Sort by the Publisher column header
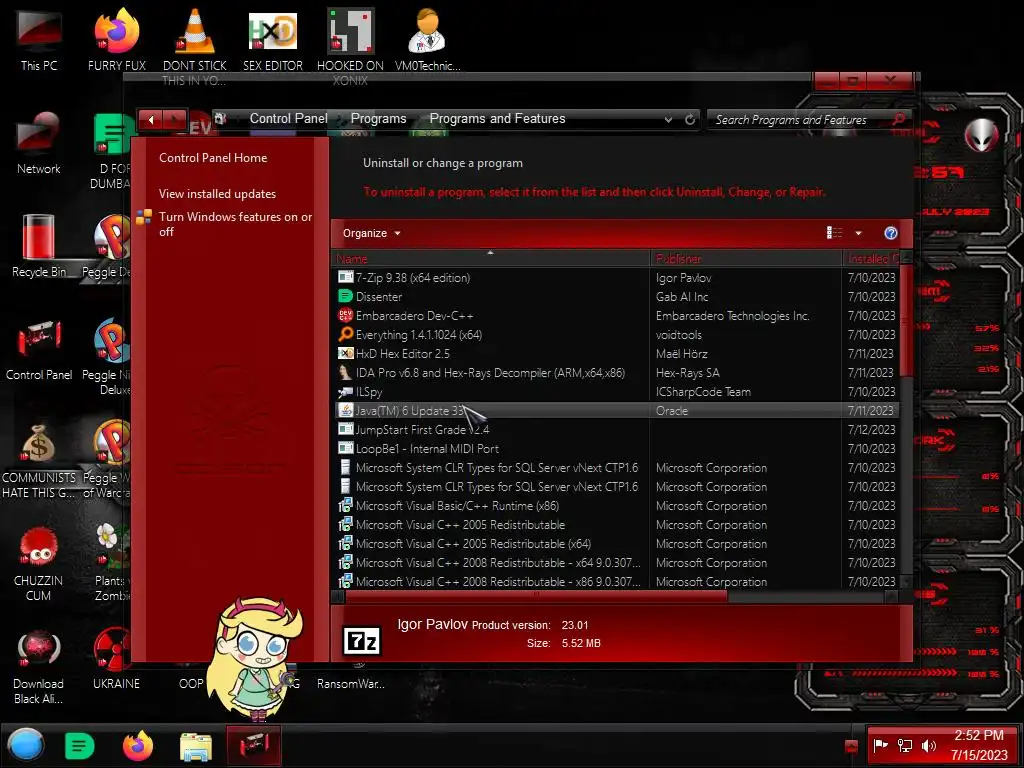The width and height of the screenshot is (1024, 768). click(x=746, y=259)
